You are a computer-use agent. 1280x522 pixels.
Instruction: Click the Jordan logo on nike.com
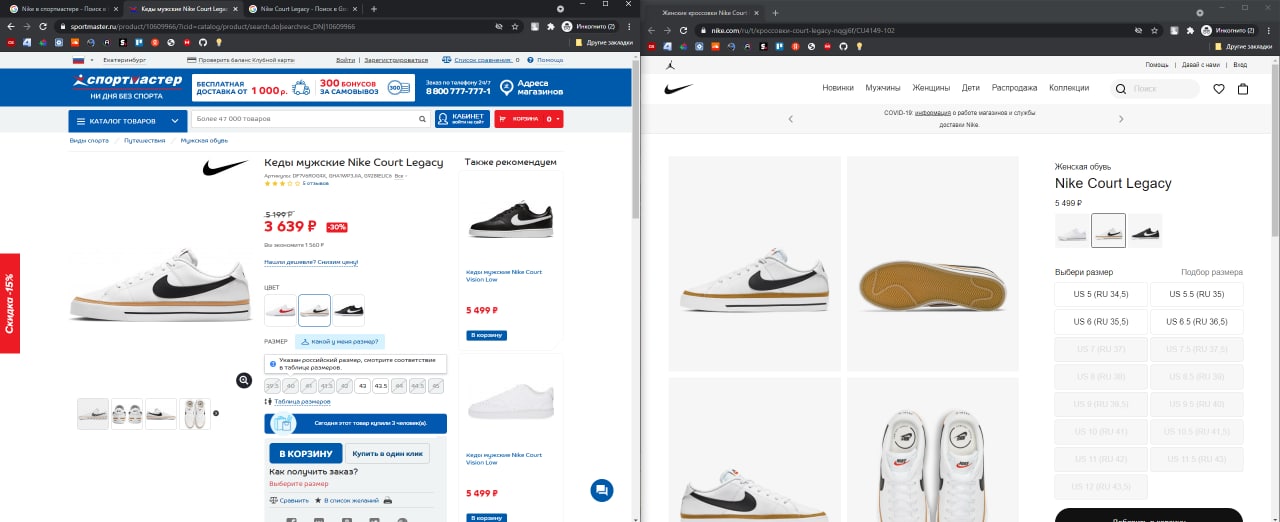[669, 64]
